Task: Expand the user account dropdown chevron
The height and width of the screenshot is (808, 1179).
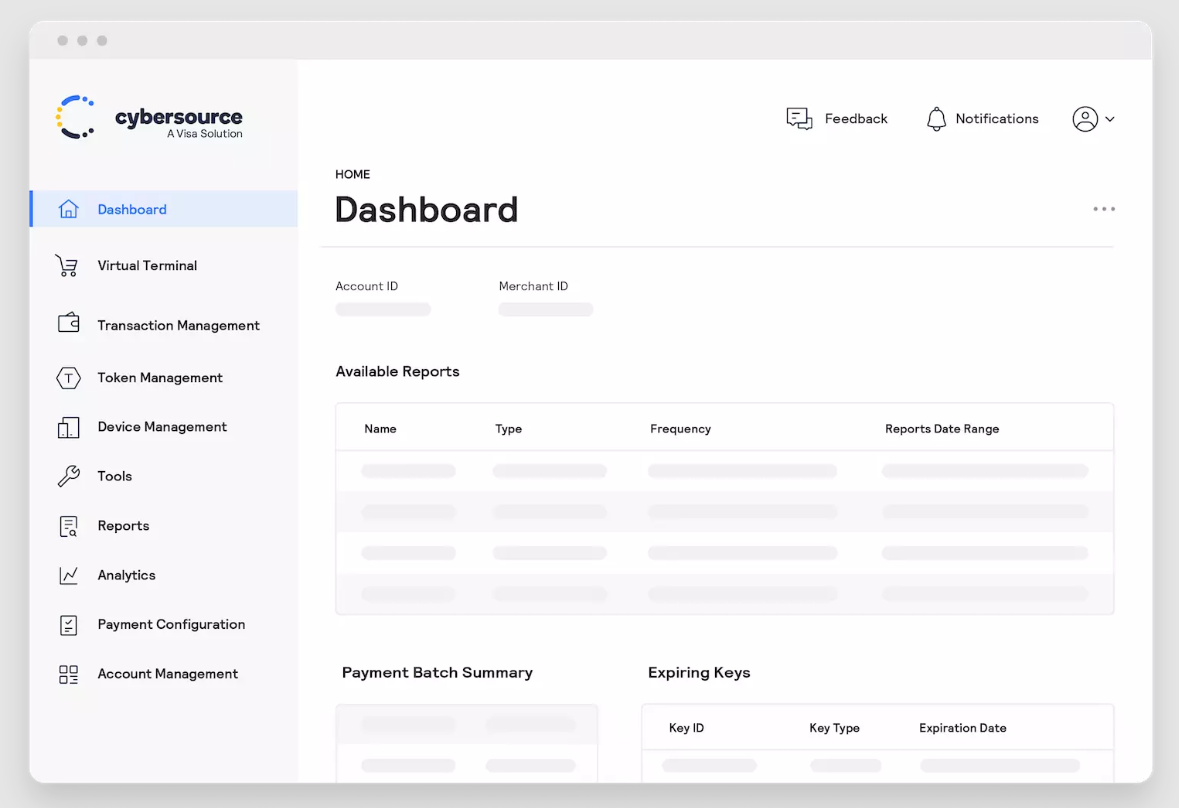Action: pos(1110,119)
